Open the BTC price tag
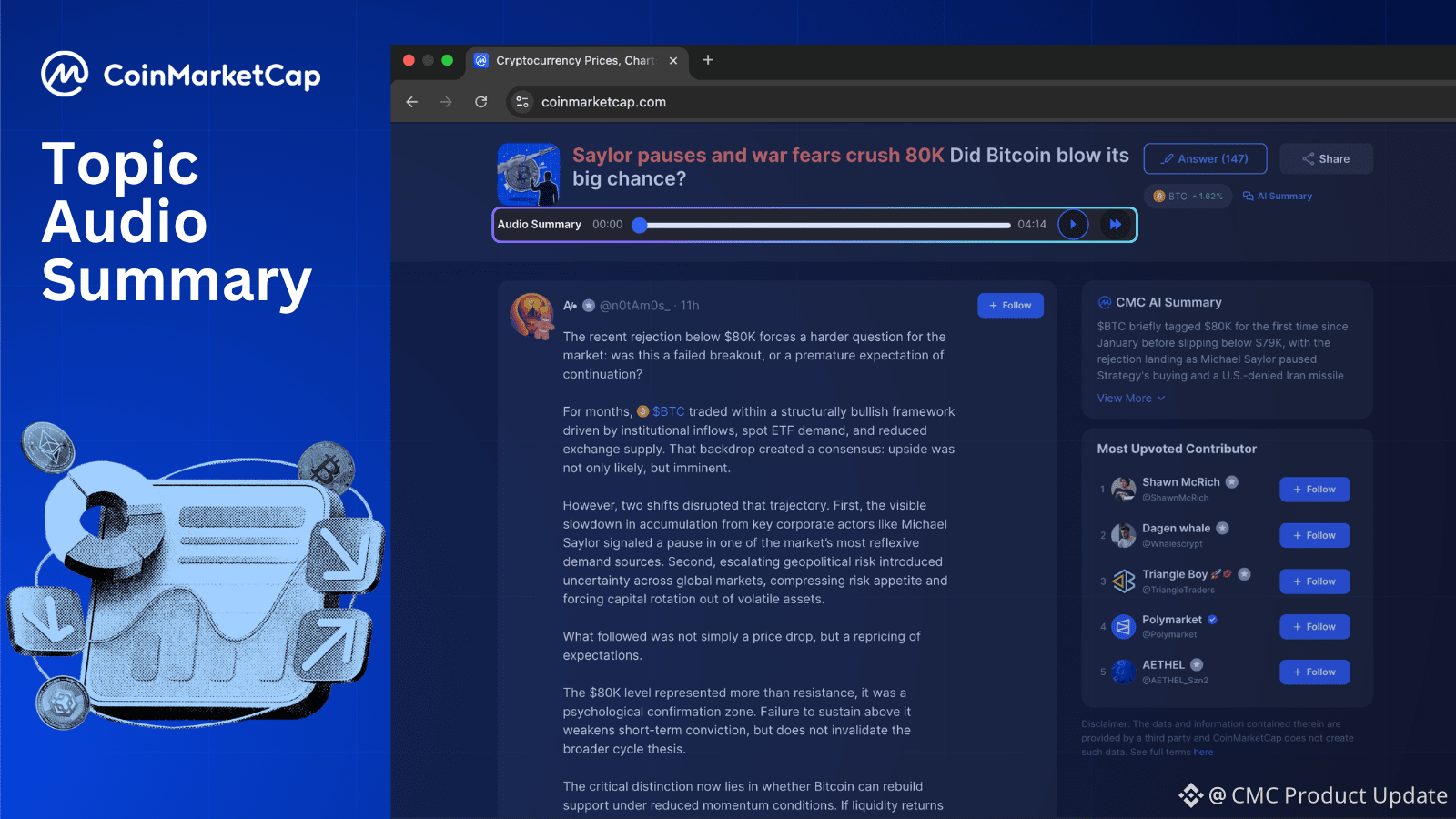This screenshot has width=1456, height=819. (1188, 196)
